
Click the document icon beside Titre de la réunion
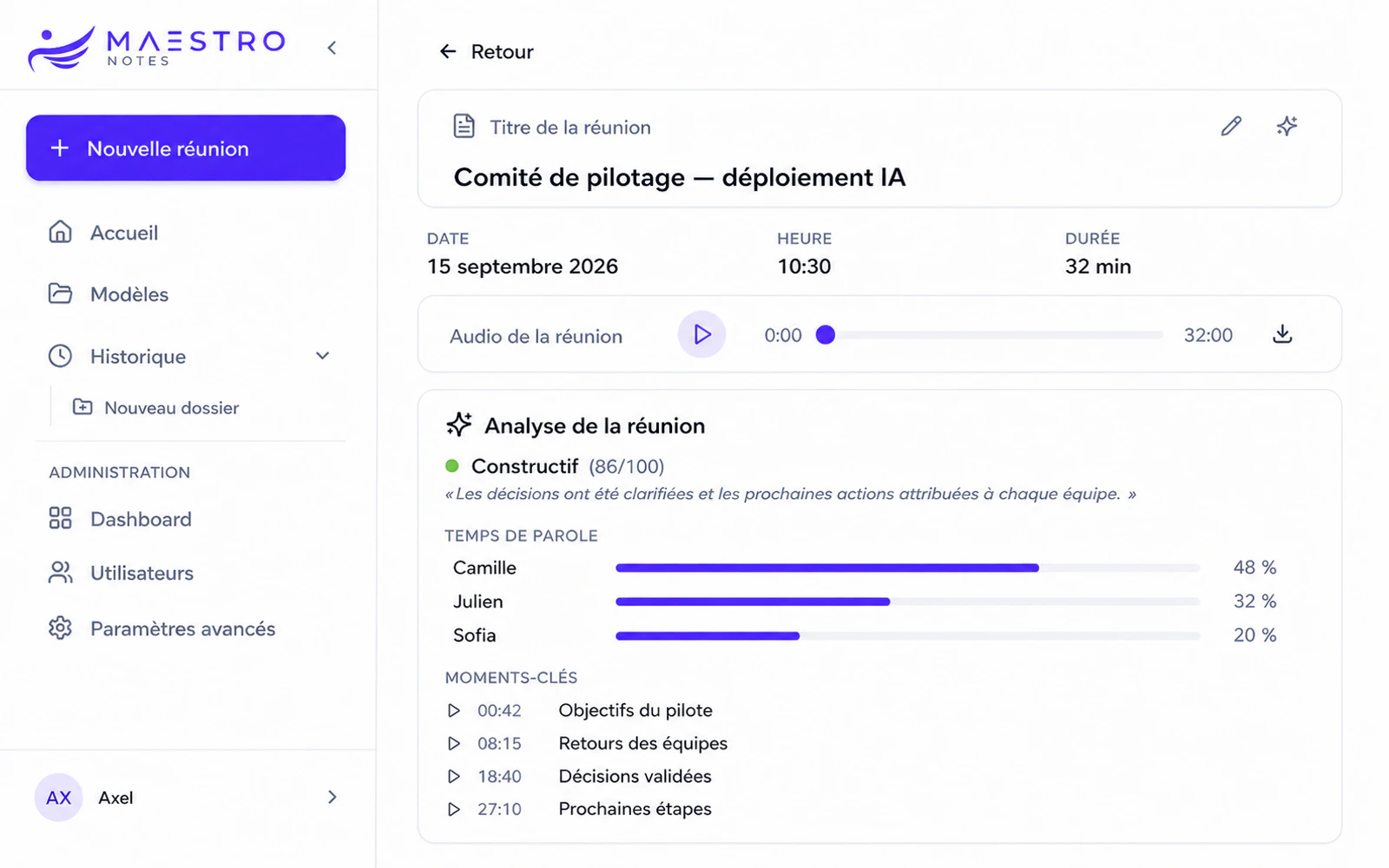point(464,127)
